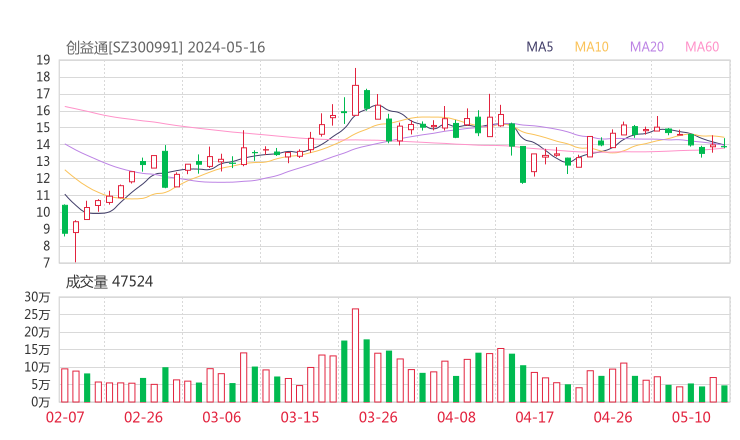The width and height of the screenshot is (740, 440).
Task: Click the chart title 创益通[SZ300991] 2024-05-16
Action: pyautogui.click(x=165, y=47)
